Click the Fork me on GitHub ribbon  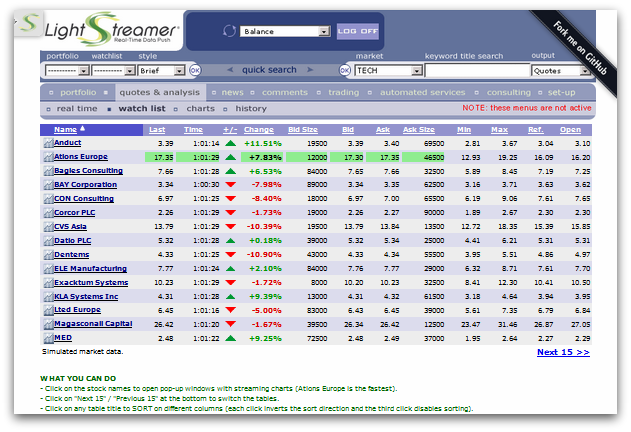[x=580, y=48]
